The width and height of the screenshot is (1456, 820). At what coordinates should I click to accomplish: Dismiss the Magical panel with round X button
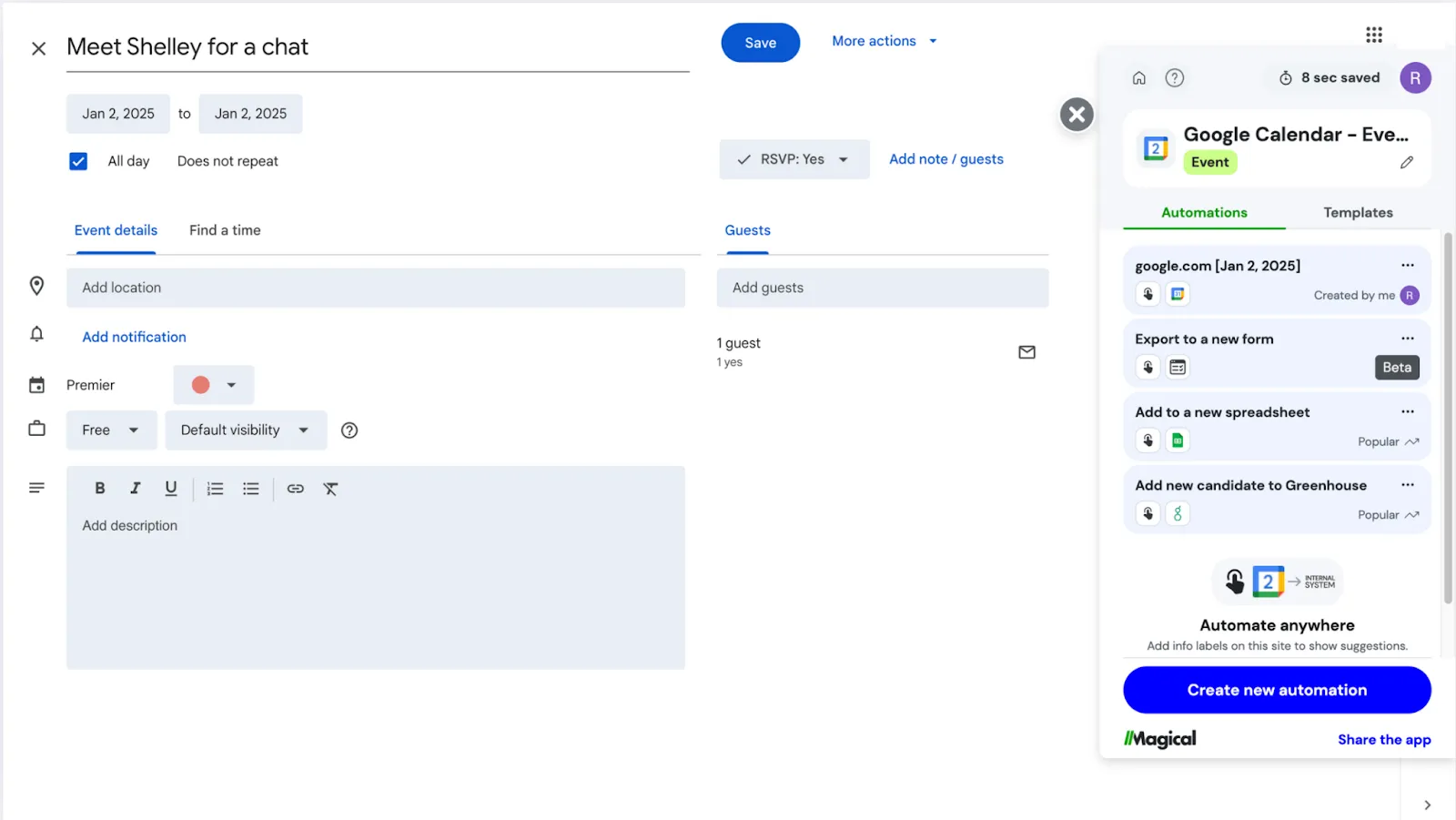(1077, 115)
